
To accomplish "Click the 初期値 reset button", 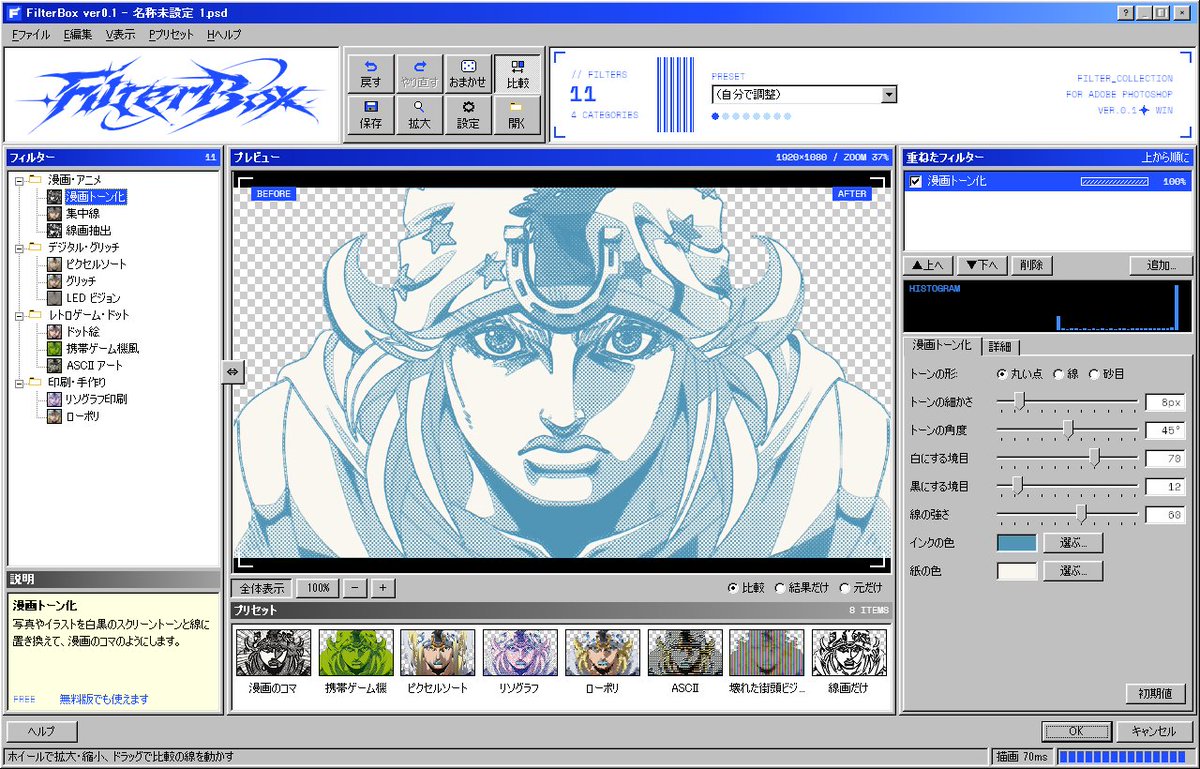I will [1155, 693].
